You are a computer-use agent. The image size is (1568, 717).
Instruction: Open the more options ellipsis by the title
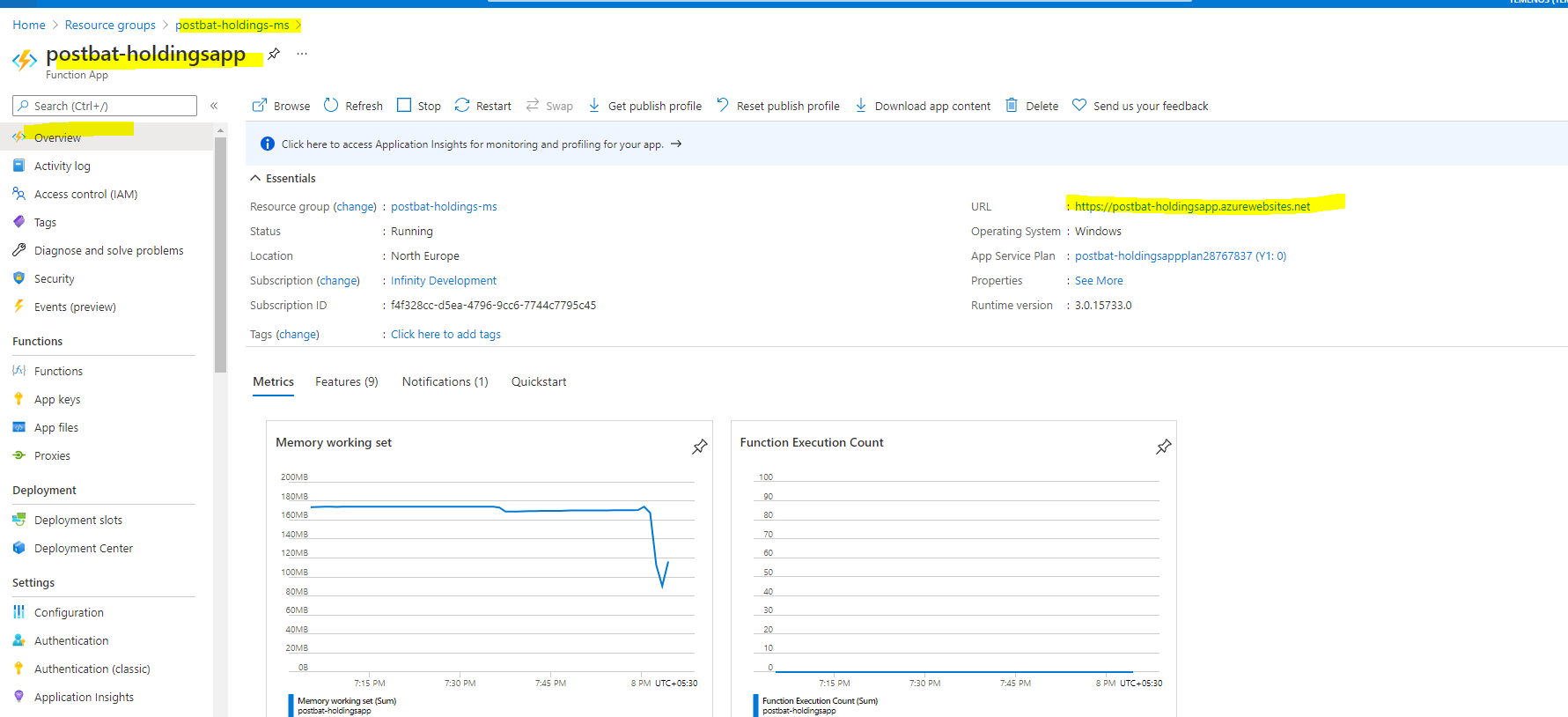pos(302,54)
